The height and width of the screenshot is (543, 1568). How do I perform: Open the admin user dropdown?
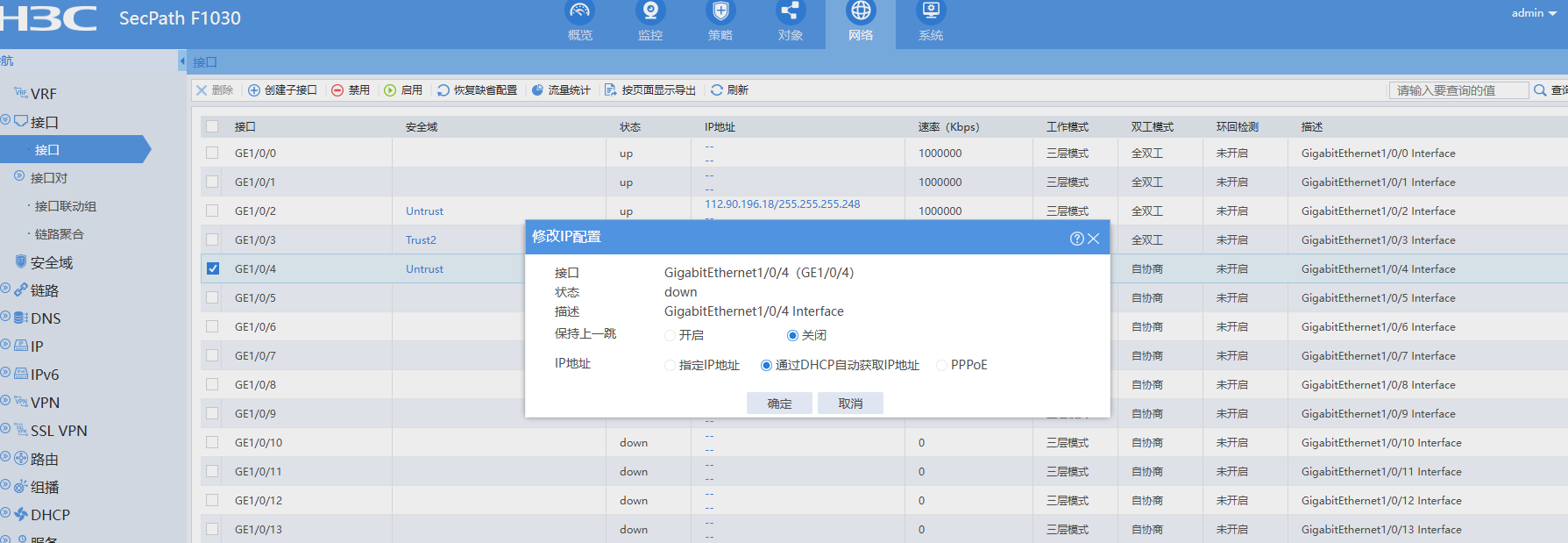click(x=1534, y=13)
